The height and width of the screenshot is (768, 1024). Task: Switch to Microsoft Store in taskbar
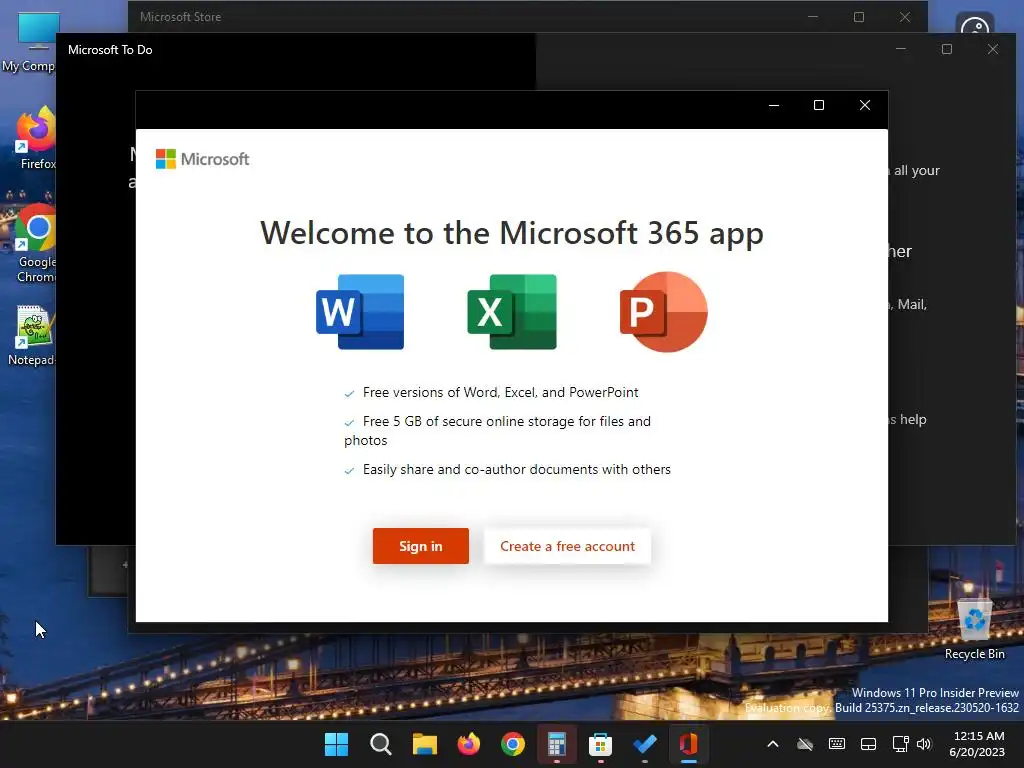(600, 744)
